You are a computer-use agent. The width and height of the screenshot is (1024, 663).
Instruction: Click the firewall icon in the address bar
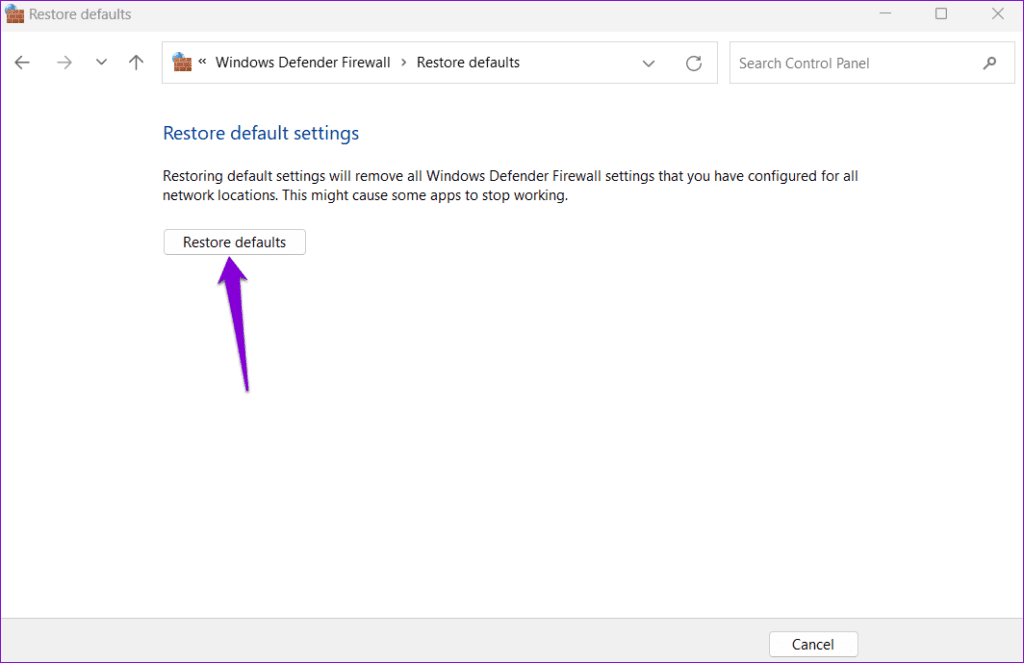tap(182, 62)
